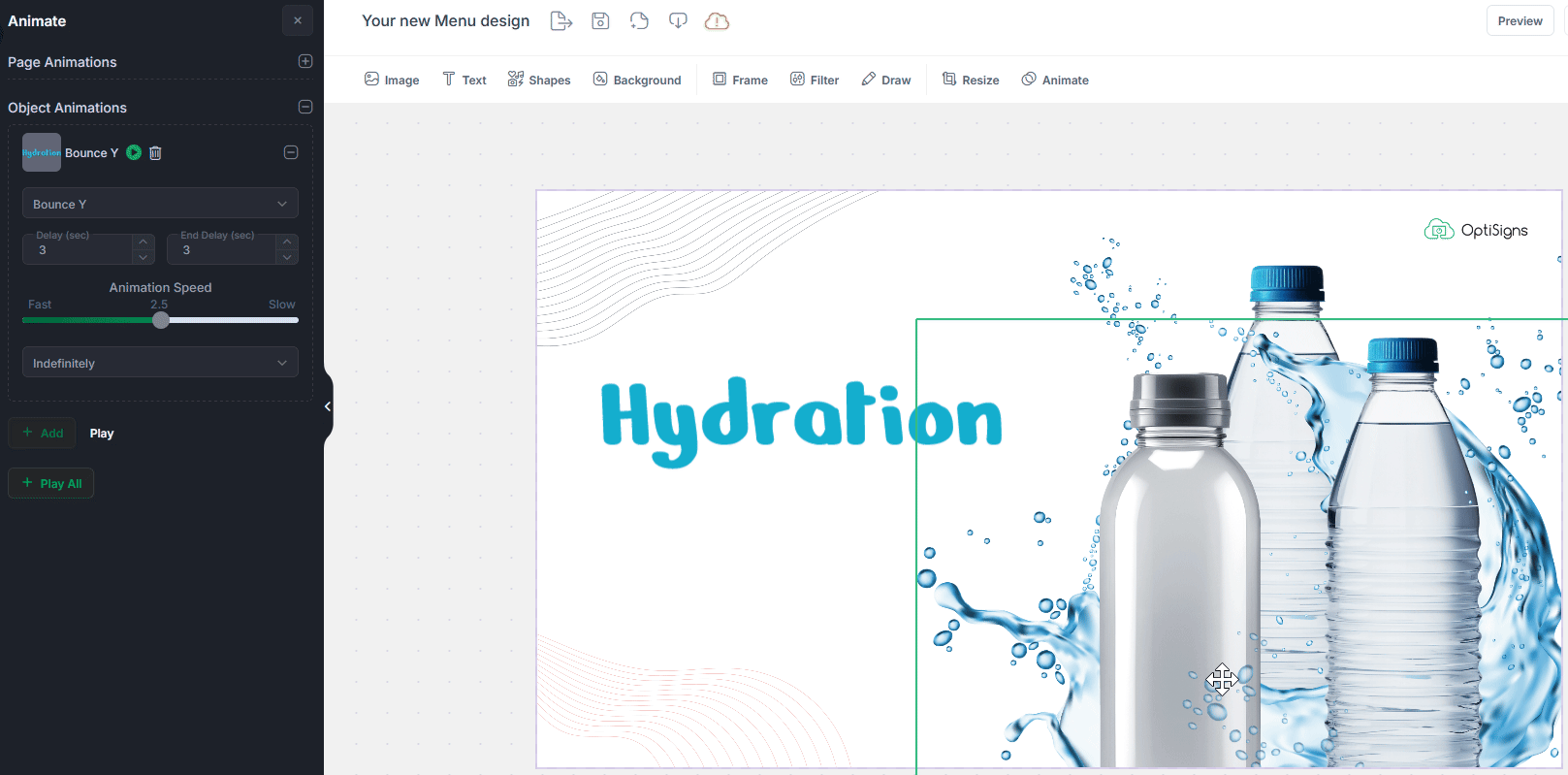Click the save-as-copy icon
1568x775 pixels.
639,20
